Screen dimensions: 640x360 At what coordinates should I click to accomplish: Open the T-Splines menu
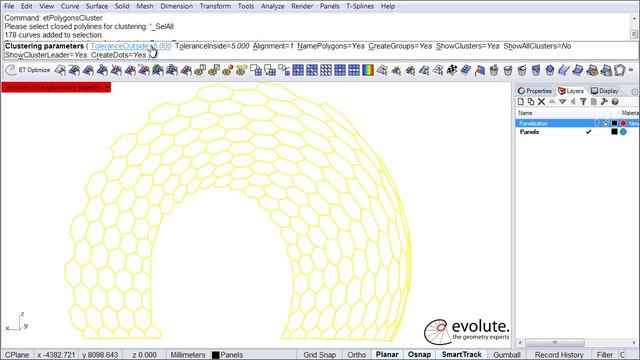coord(360,6)
